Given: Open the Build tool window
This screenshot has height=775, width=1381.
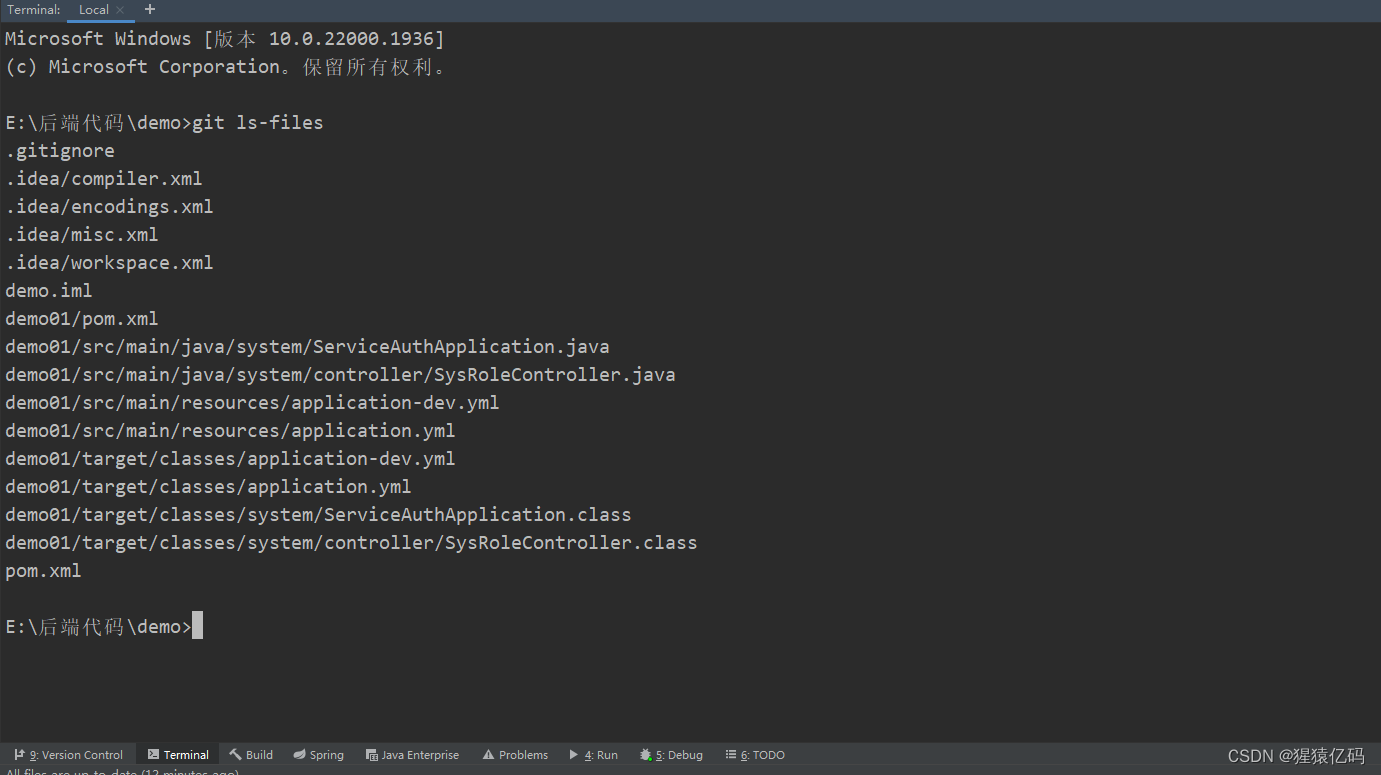Looking at the screenshot, I should pos(251,755).
